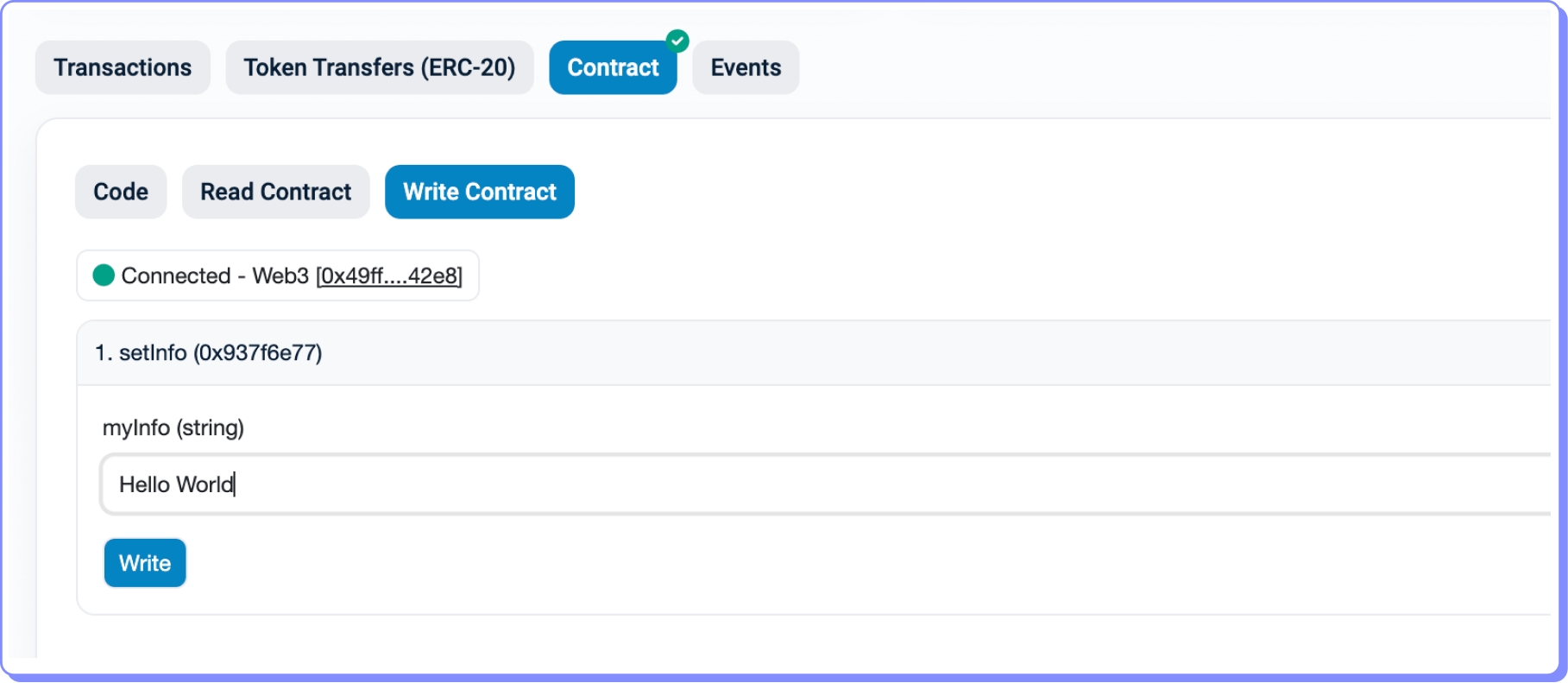
Task: Click the "myInfo (string)" parameter label
Action: pos(173,428)
